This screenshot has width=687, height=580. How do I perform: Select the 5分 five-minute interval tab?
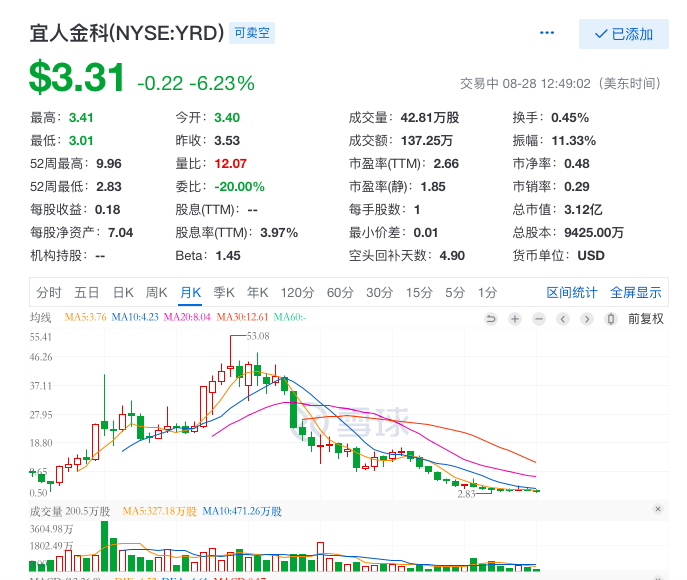point(455,293)
